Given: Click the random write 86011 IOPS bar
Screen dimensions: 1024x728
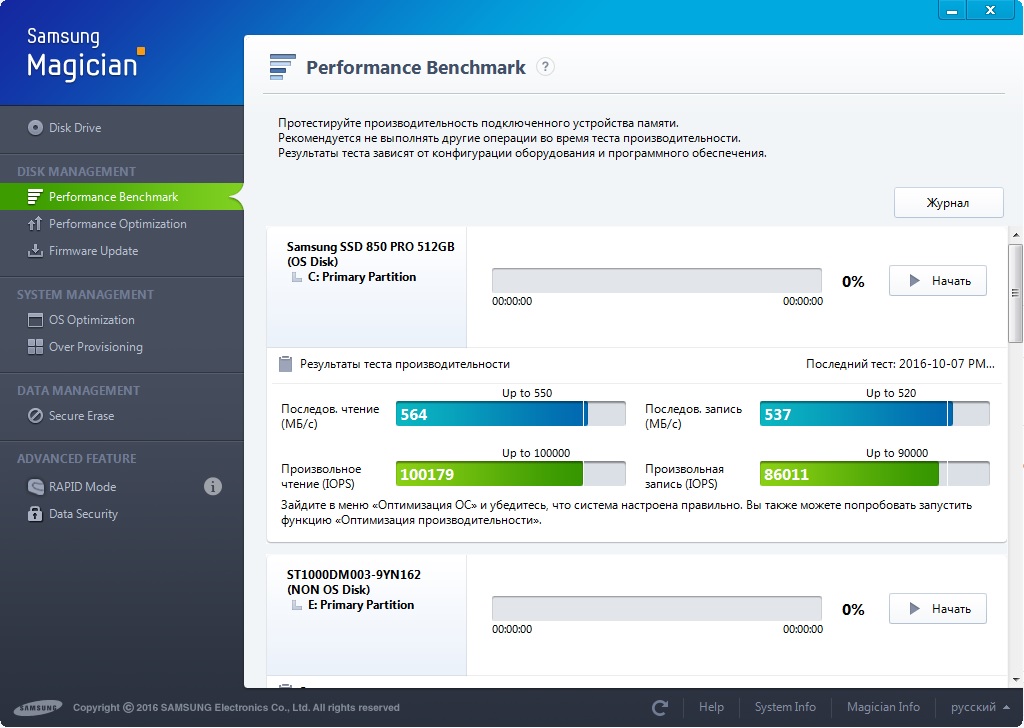Looking at the screenshot, I should coord(874,474).
